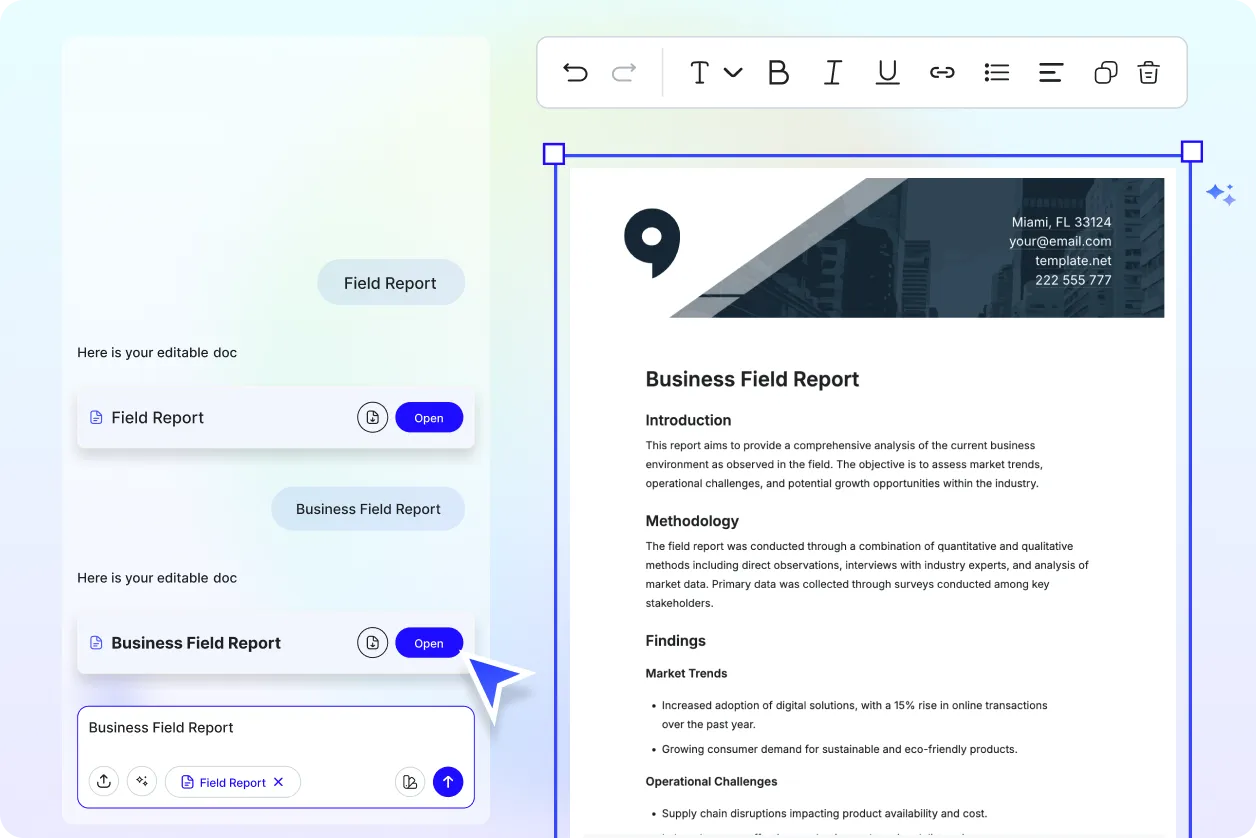Click the Undo icon in the toolbar

(575, 72)
